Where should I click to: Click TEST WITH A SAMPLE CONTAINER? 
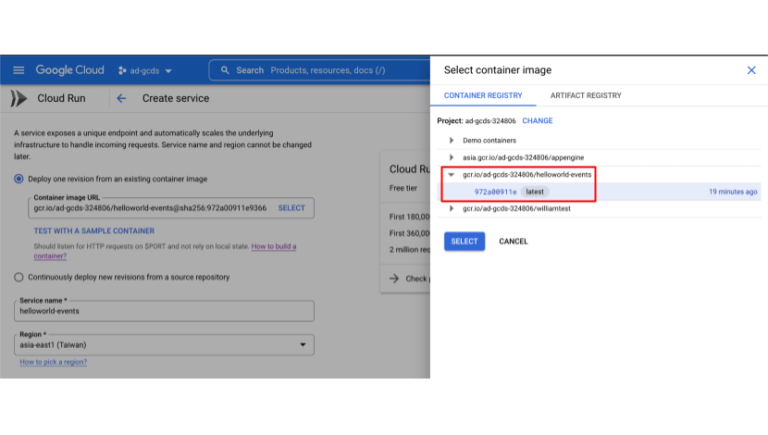click(94, 231)
